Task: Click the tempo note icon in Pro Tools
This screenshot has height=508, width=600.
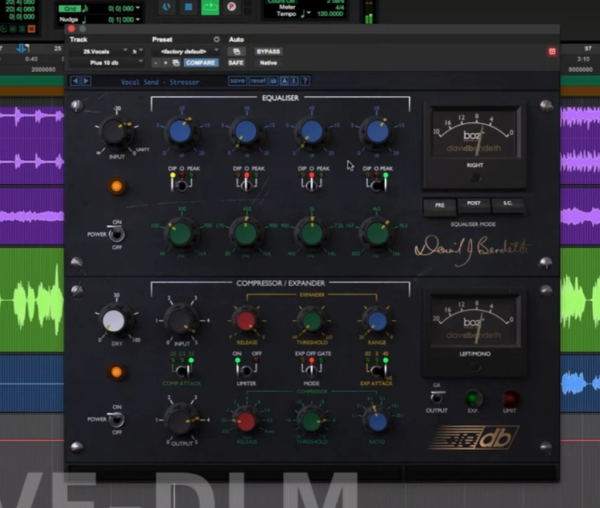Action: pos(303,14)
